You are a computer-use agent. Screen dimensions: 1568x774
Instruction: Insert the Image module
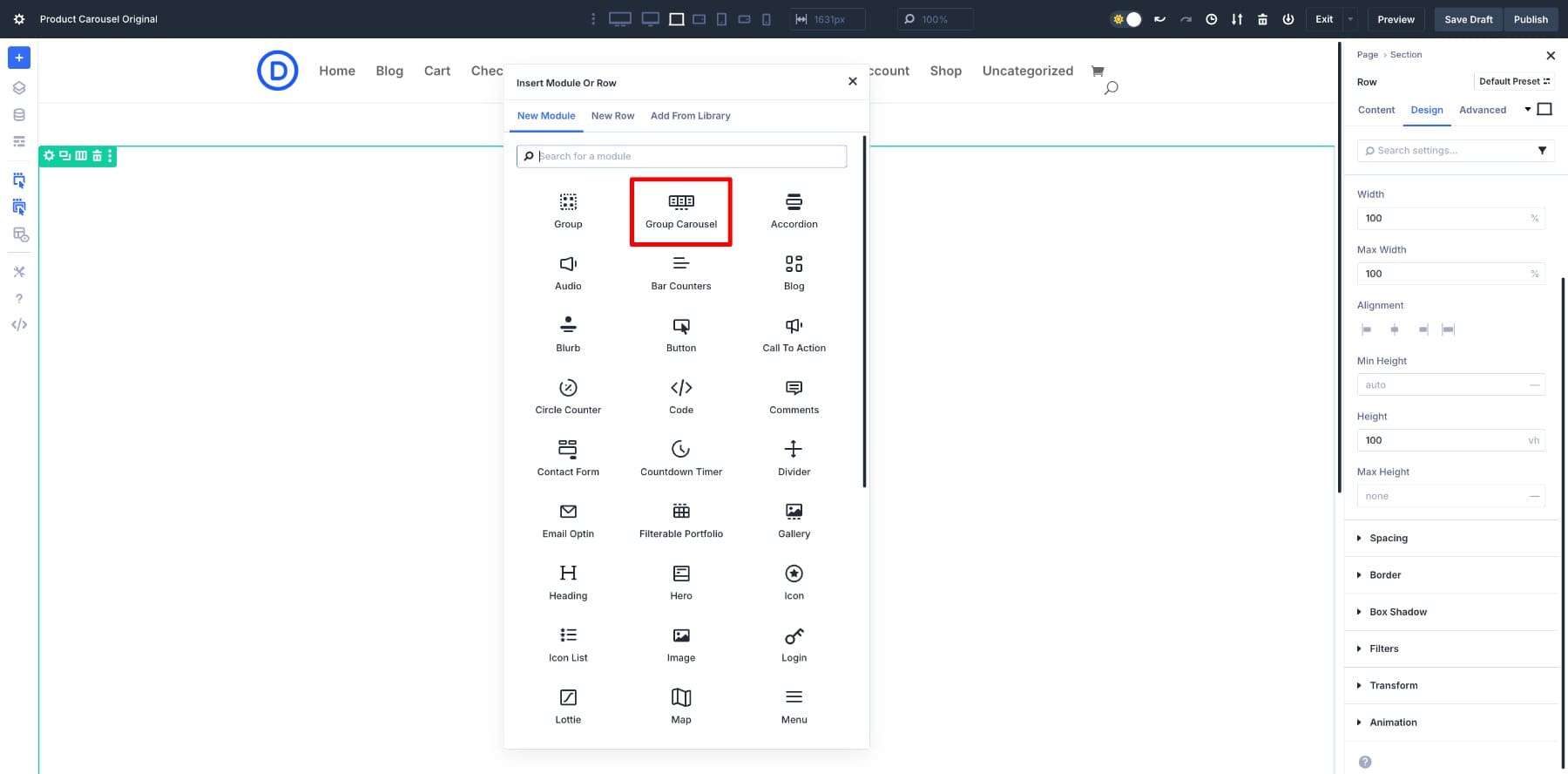click(x=681, y=645)
